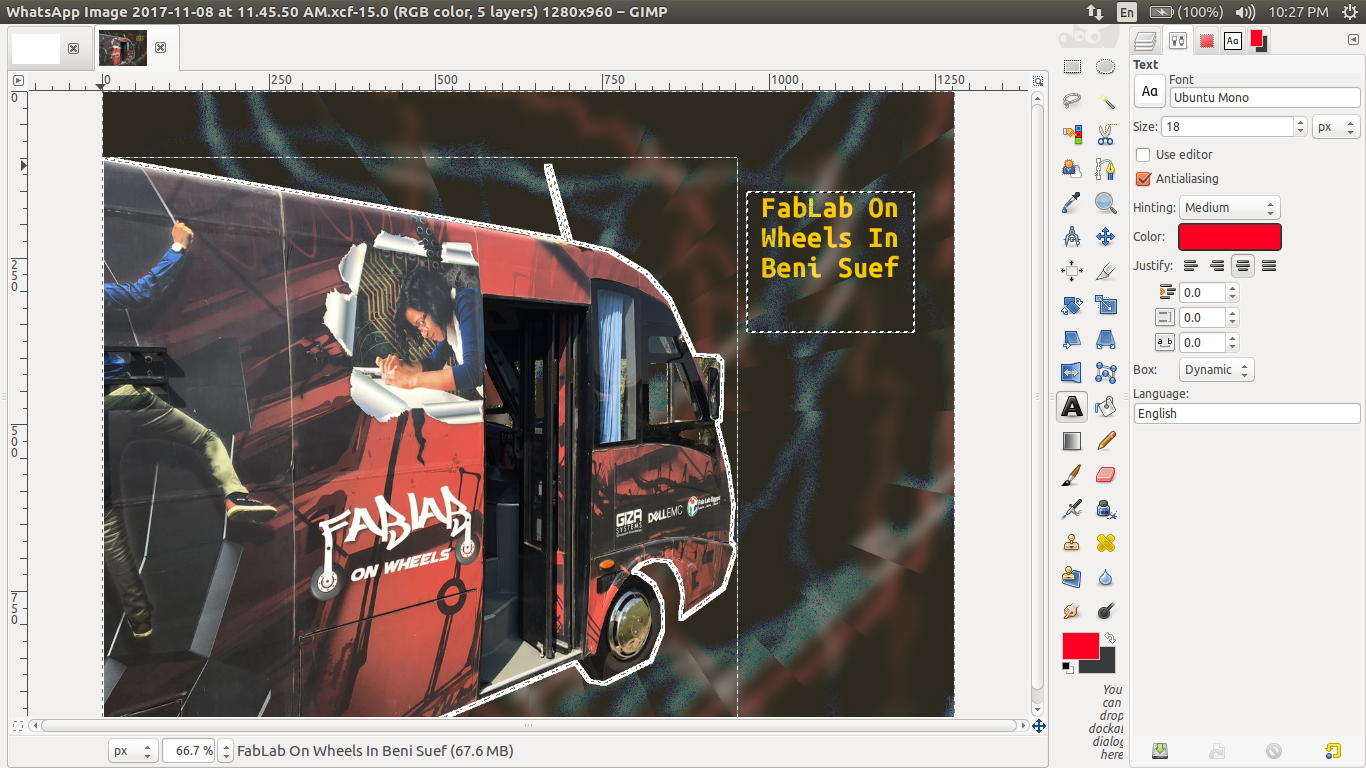Open the Colors FG/BG dock tab

(1259, 41)
